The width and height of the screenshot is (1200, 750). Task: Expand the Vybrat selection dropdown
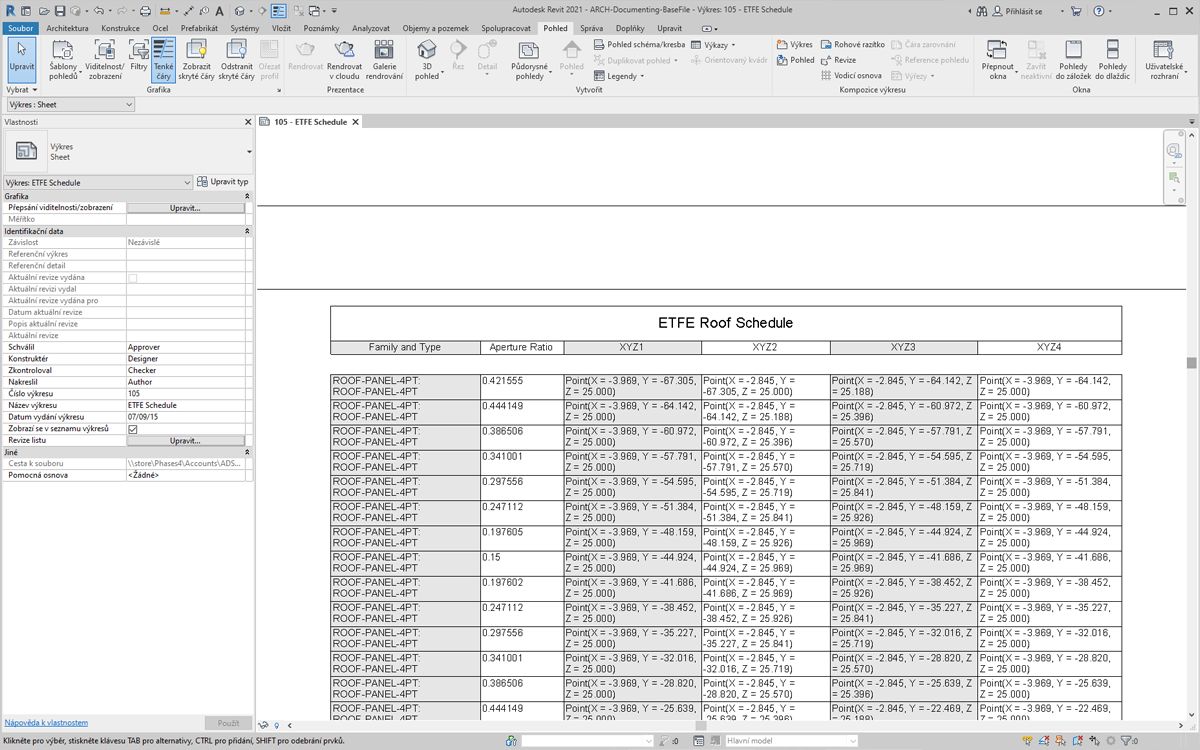(23, 90)
